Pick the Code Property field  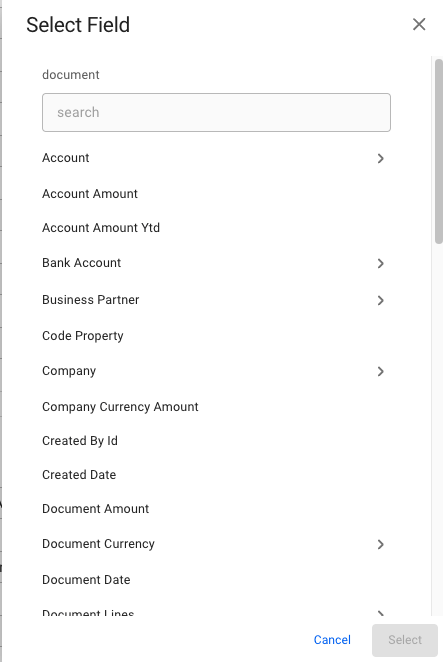[x=83, y=336]
